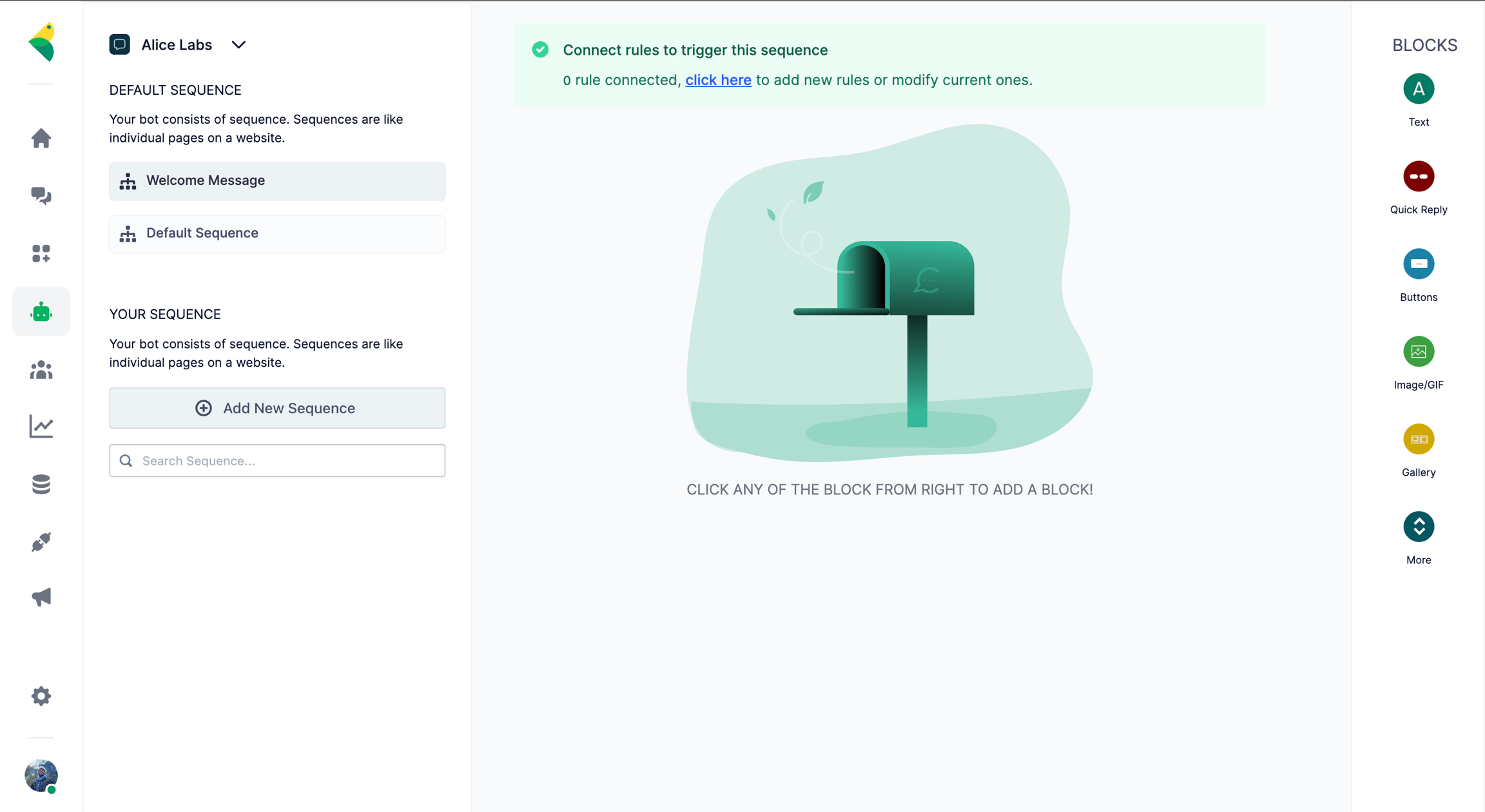This screenshot has width=1485, height=812.
Task: Focus the Search Sequence input field
Action: point(284,461)
